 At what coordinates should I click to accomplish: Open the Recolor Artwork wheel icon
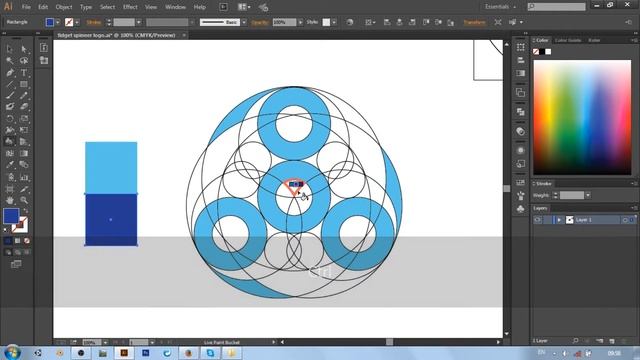click(x=350, y=22)
